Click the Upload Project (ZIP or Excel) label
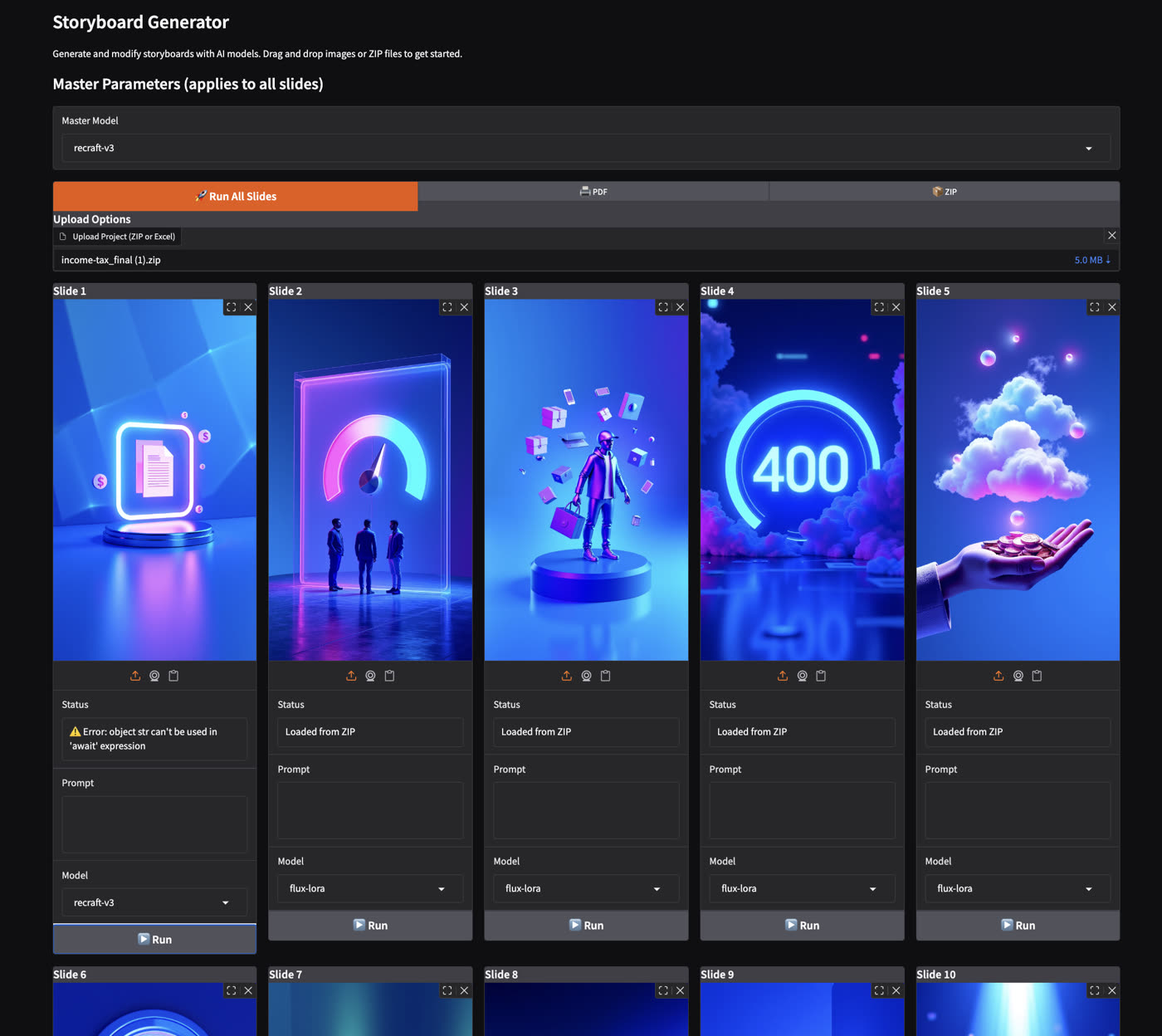 click(x=118, y=237)
